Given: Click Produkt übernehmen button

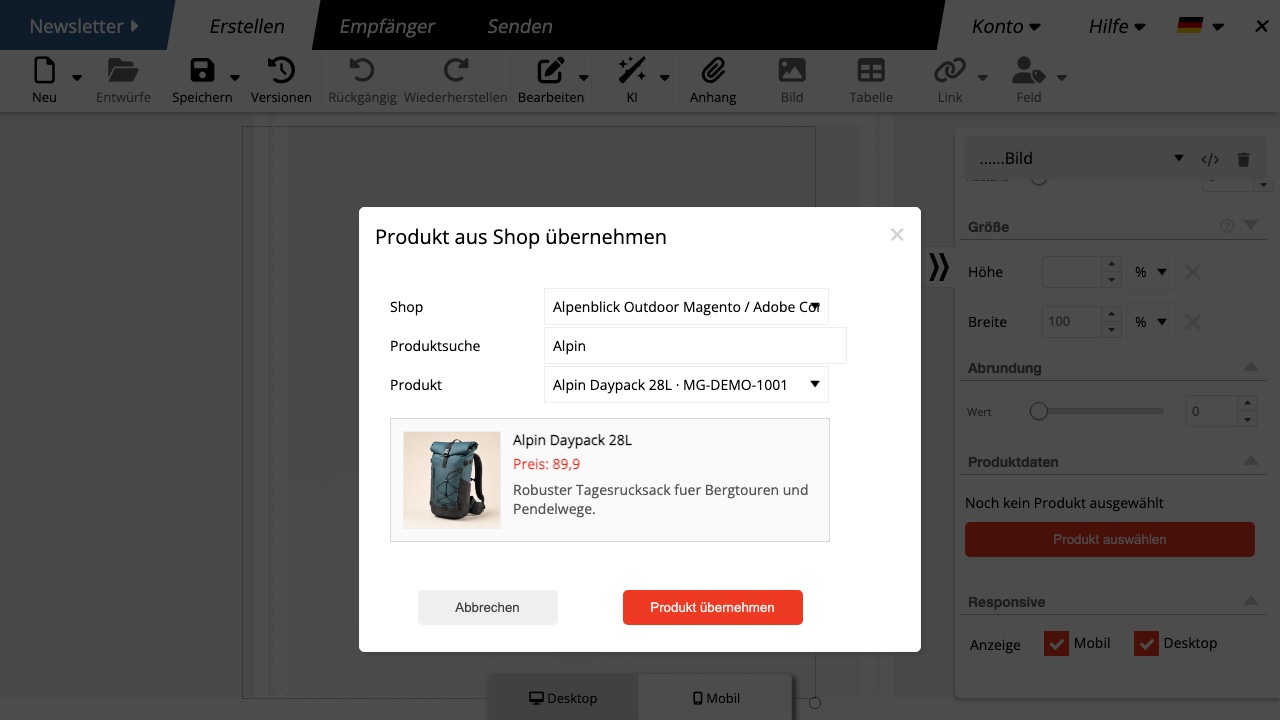Looking at the screenshot, I should point(713,607).
